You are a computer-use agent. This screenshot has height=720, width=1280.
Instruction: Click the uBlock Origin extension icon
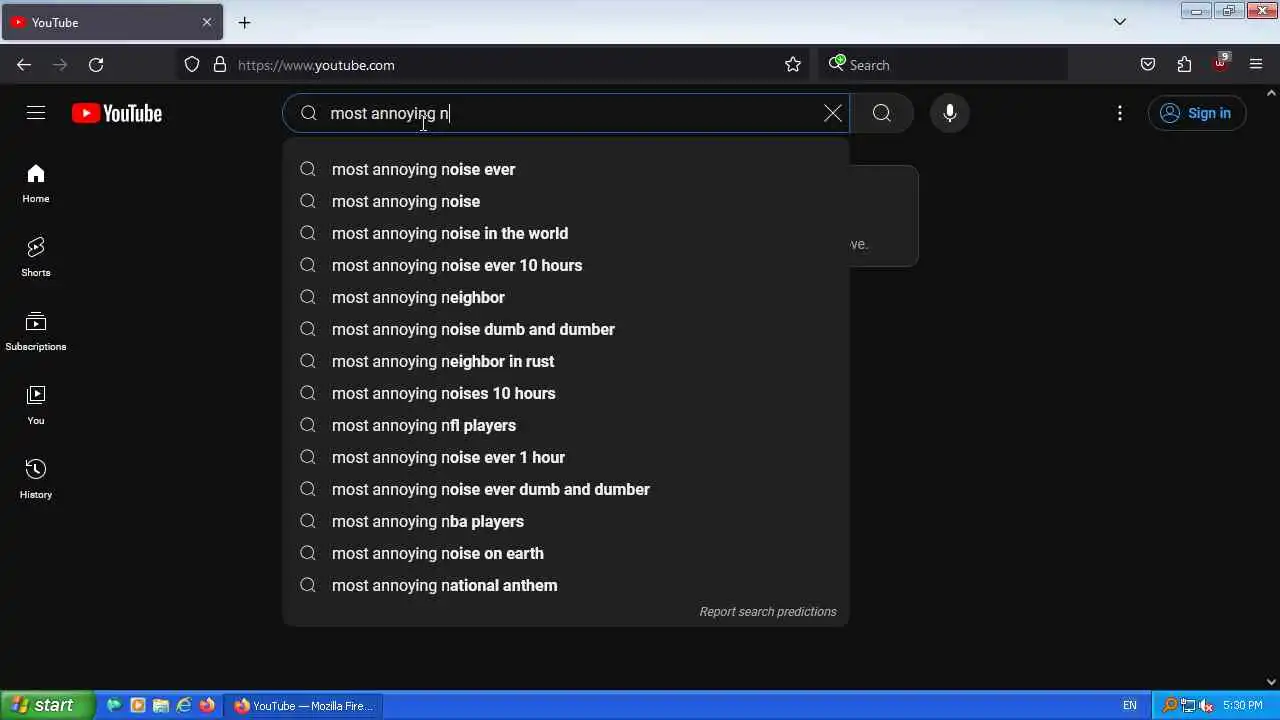click(1220, 65)
